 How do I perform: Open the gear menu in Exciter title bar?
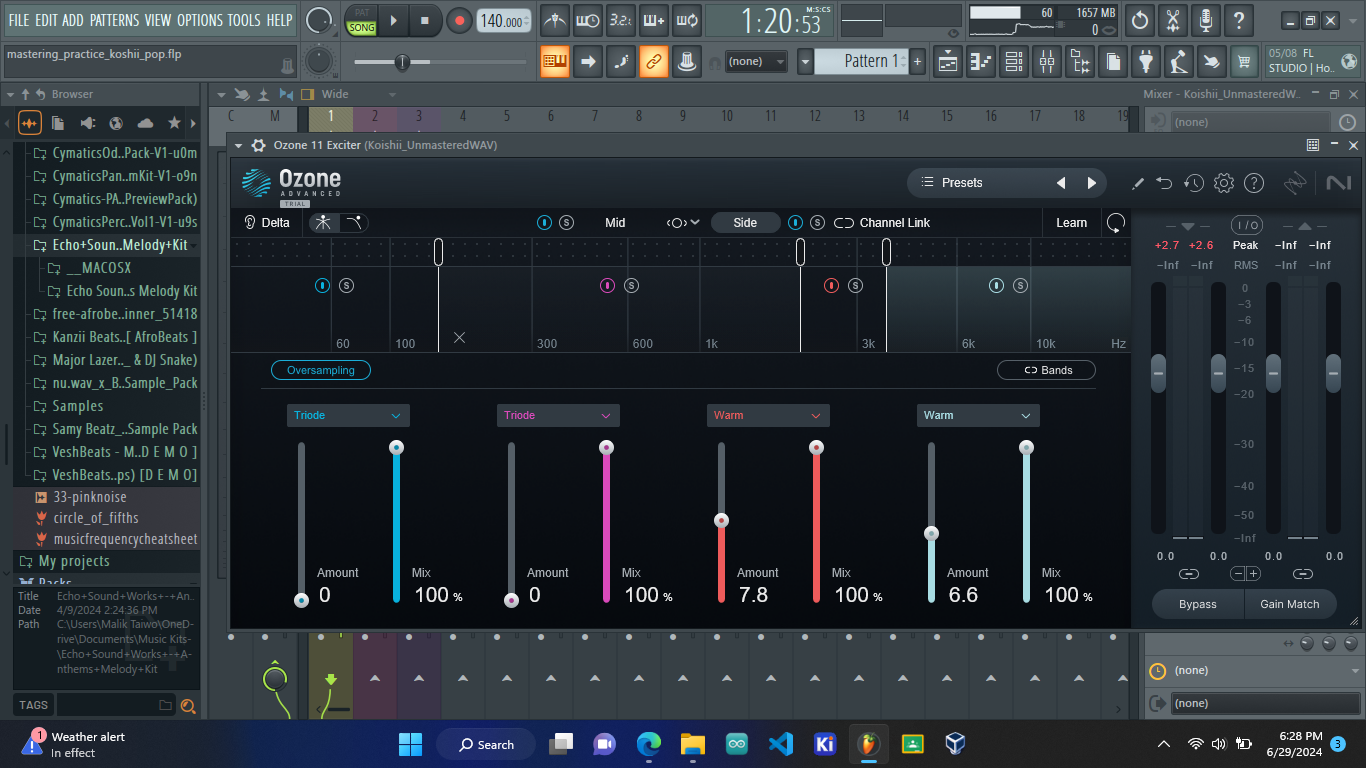tap(258, 145)
